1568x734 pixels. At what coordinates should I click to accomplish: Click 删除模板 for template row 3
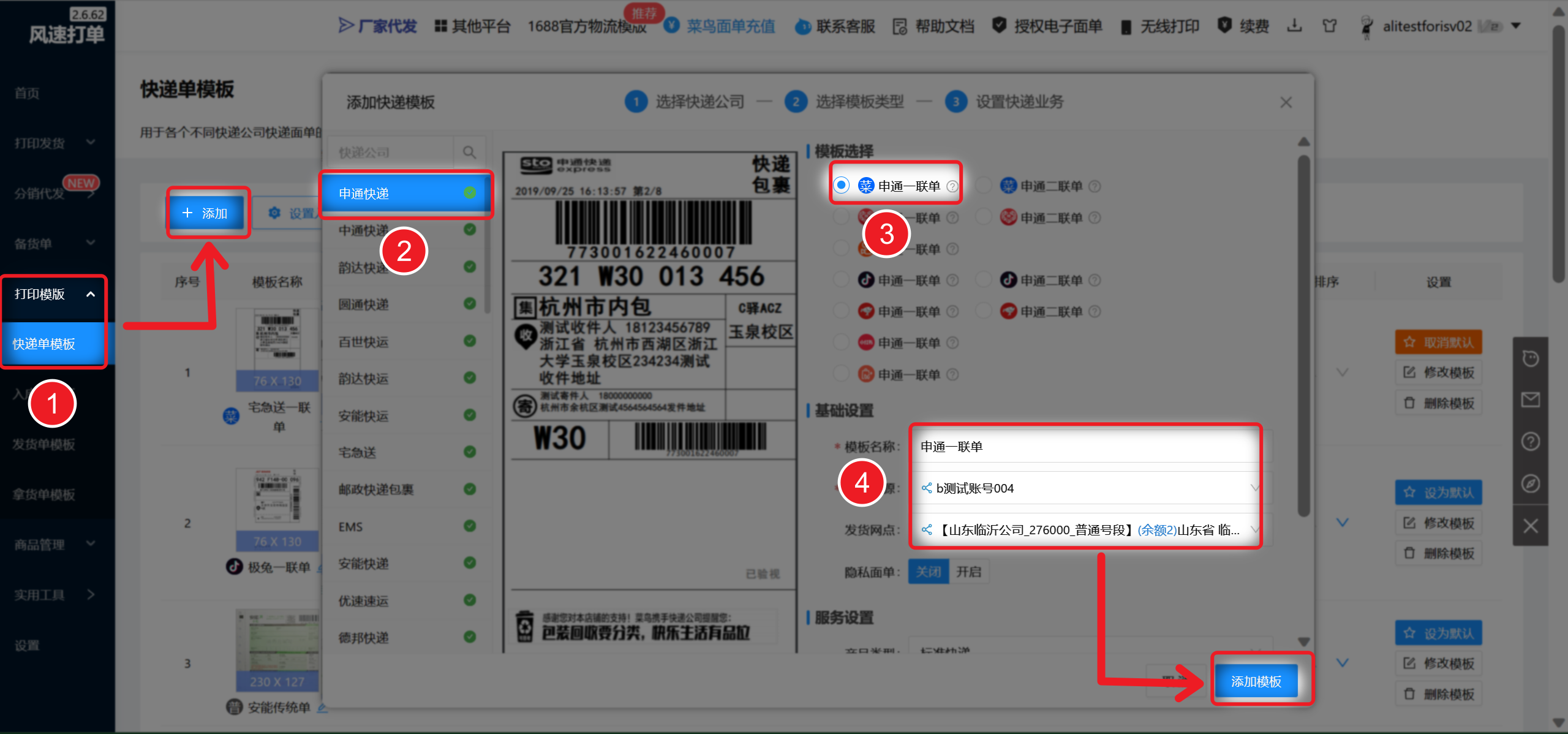point(1438,694)
